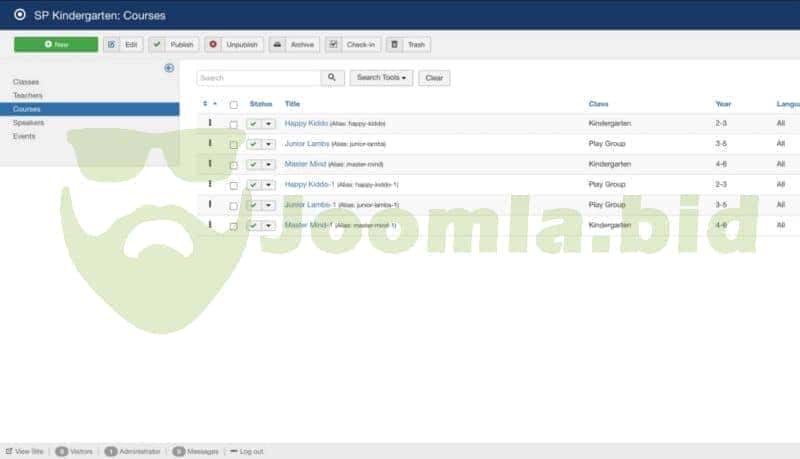Open the Junior Lambs-1 course link

click(309, 204)
